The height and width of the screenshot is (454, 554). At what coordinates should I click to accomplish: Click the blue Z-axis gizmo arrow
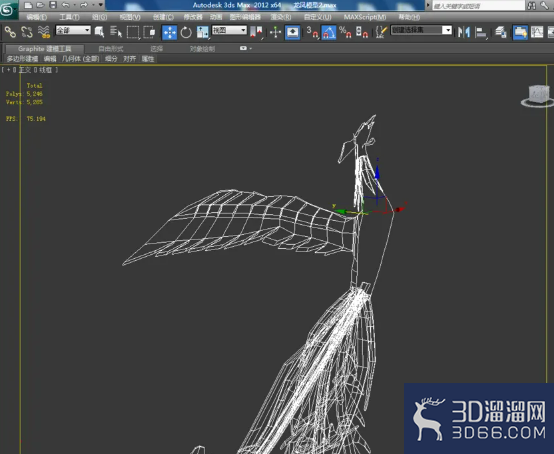(x=377, y=172)
